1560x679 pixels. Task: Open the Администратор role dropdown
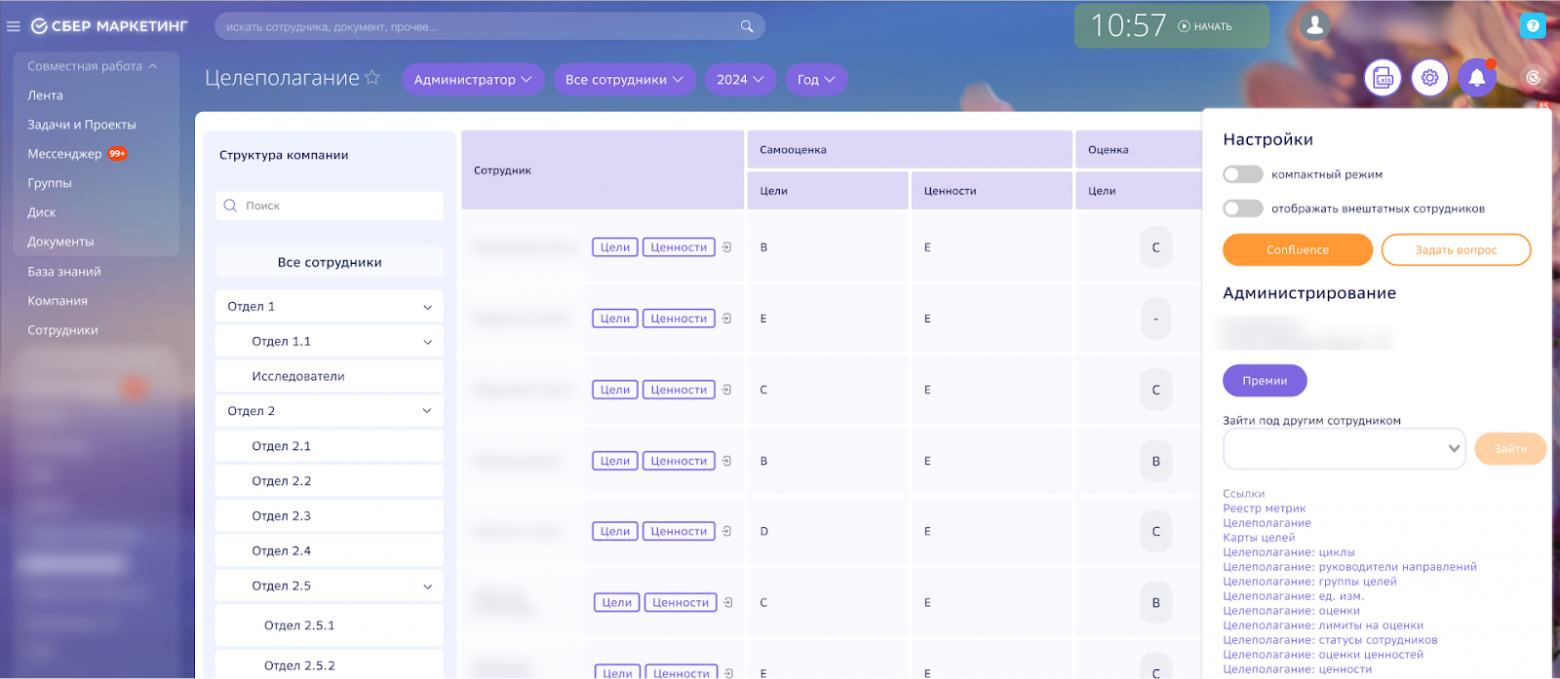click(x=473, y=80)
